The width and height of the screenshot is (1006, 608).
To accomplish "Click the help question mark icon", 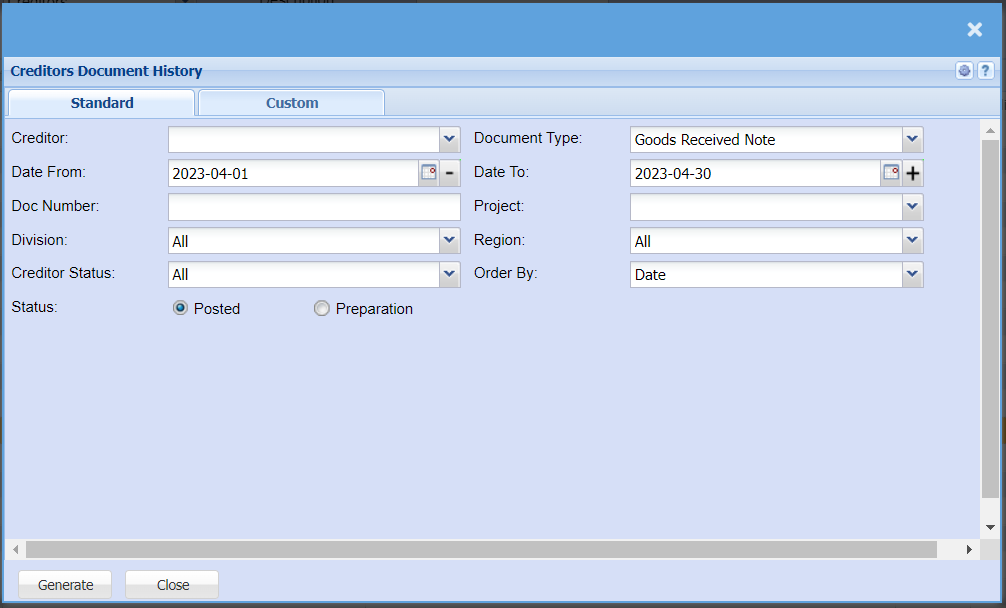I will [x=985, y=71].
